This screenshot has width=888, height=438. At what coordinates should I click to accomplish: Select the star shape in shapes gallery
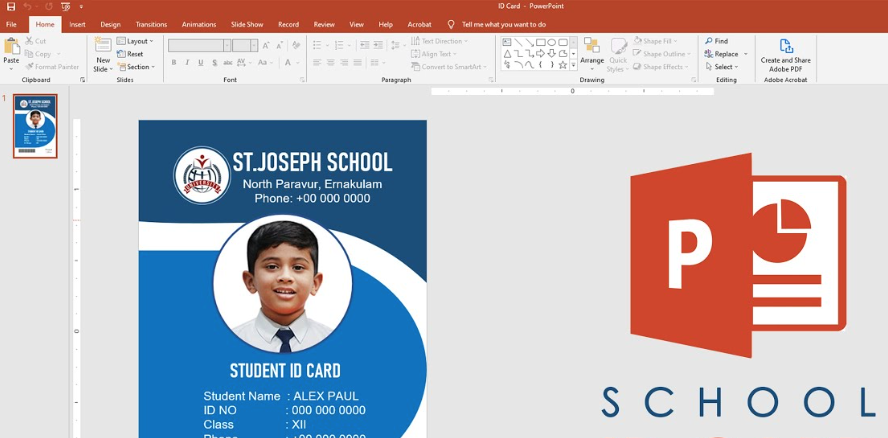tap(562, 65)
